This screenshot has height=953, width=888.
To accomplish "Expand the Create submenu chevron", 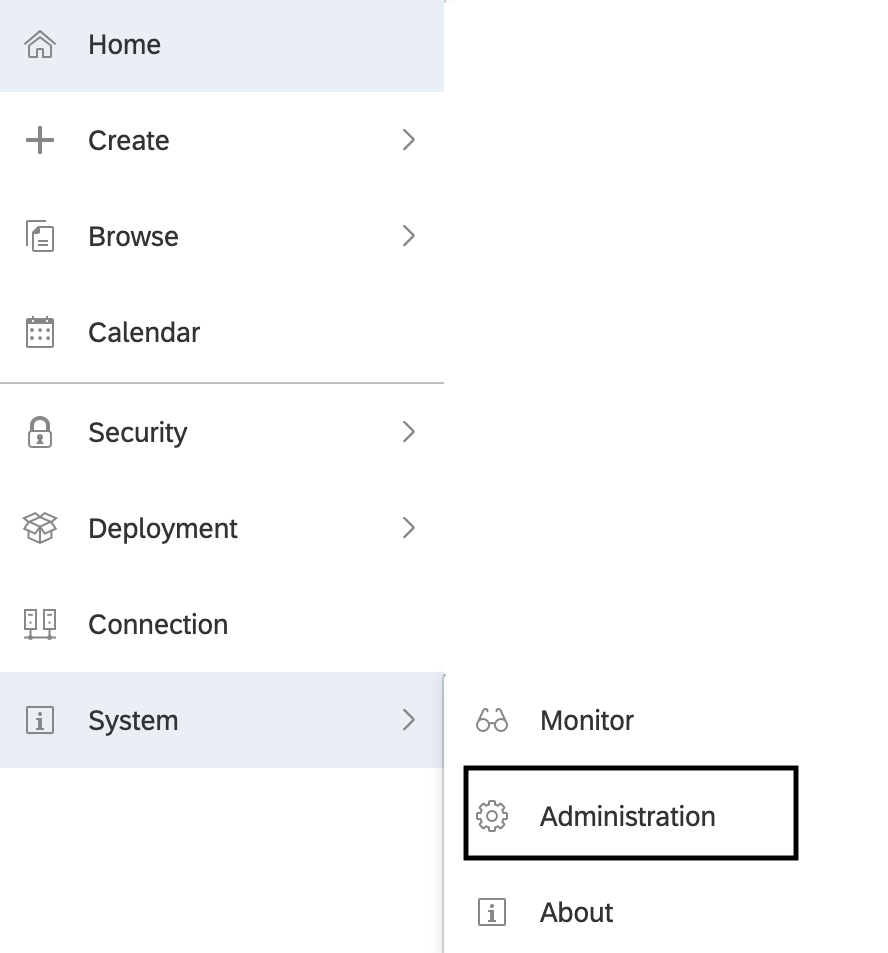I will point(408,140).
